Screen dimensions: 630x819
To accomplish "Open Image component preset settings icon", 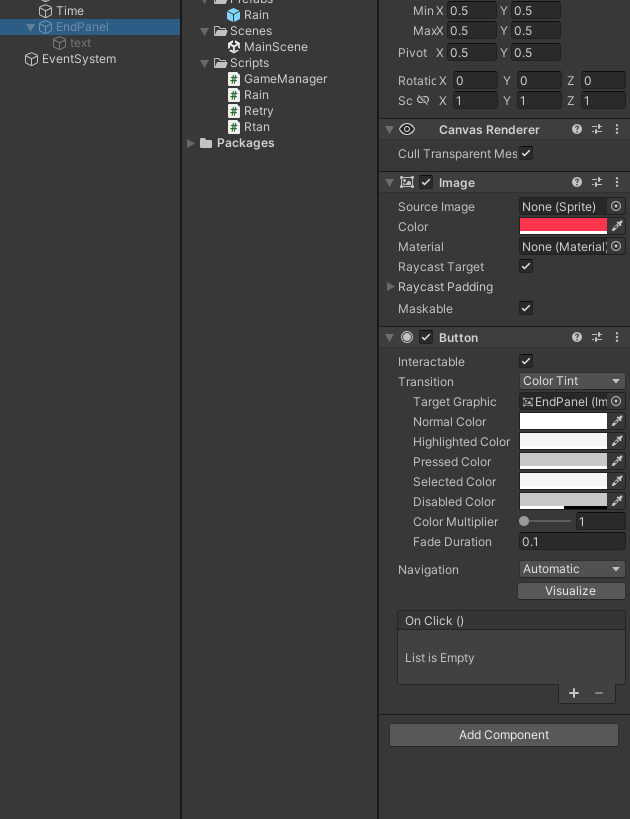I will click(597, 182).
